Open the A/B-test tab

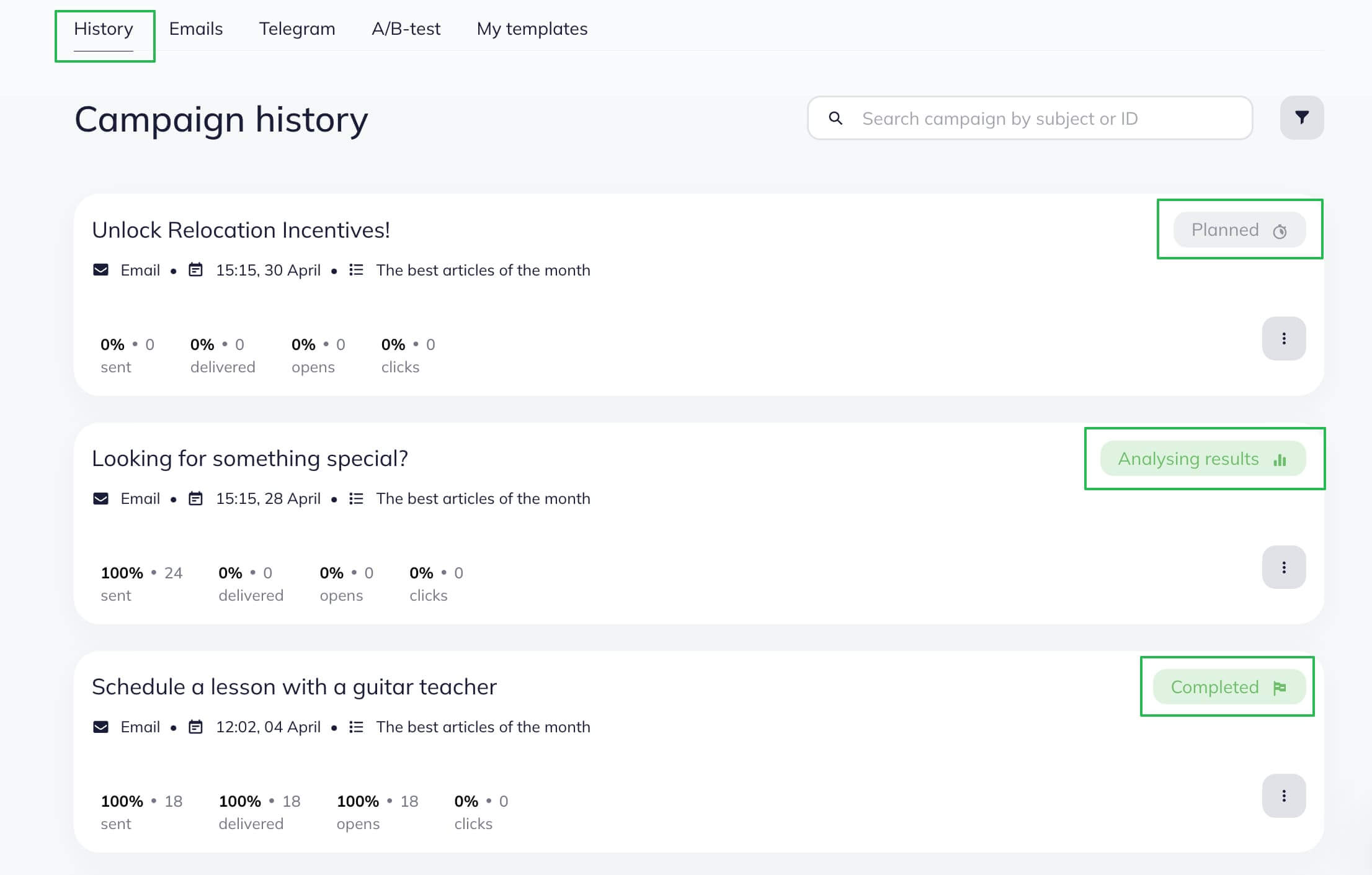[x=406, y=29]
